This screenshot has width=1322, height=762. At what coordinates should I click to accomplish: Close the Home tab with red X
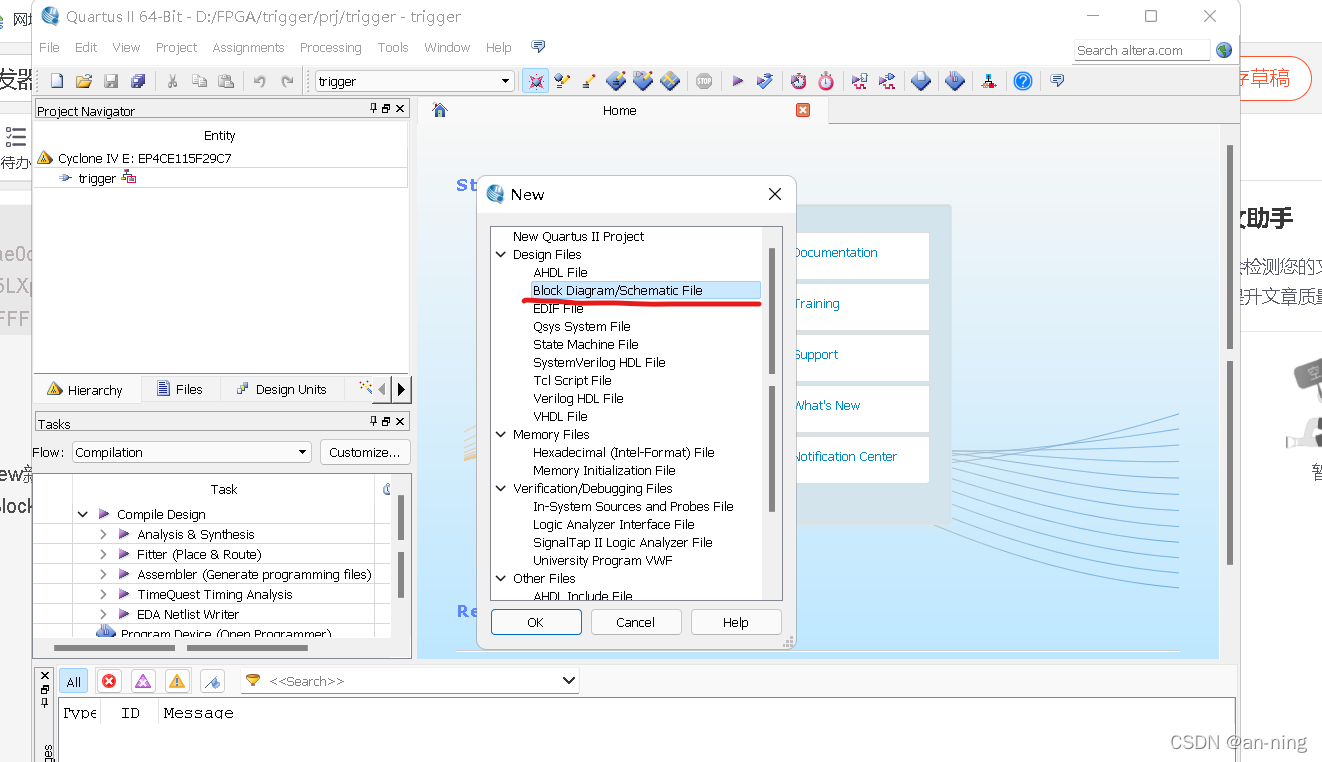point(803,110)
